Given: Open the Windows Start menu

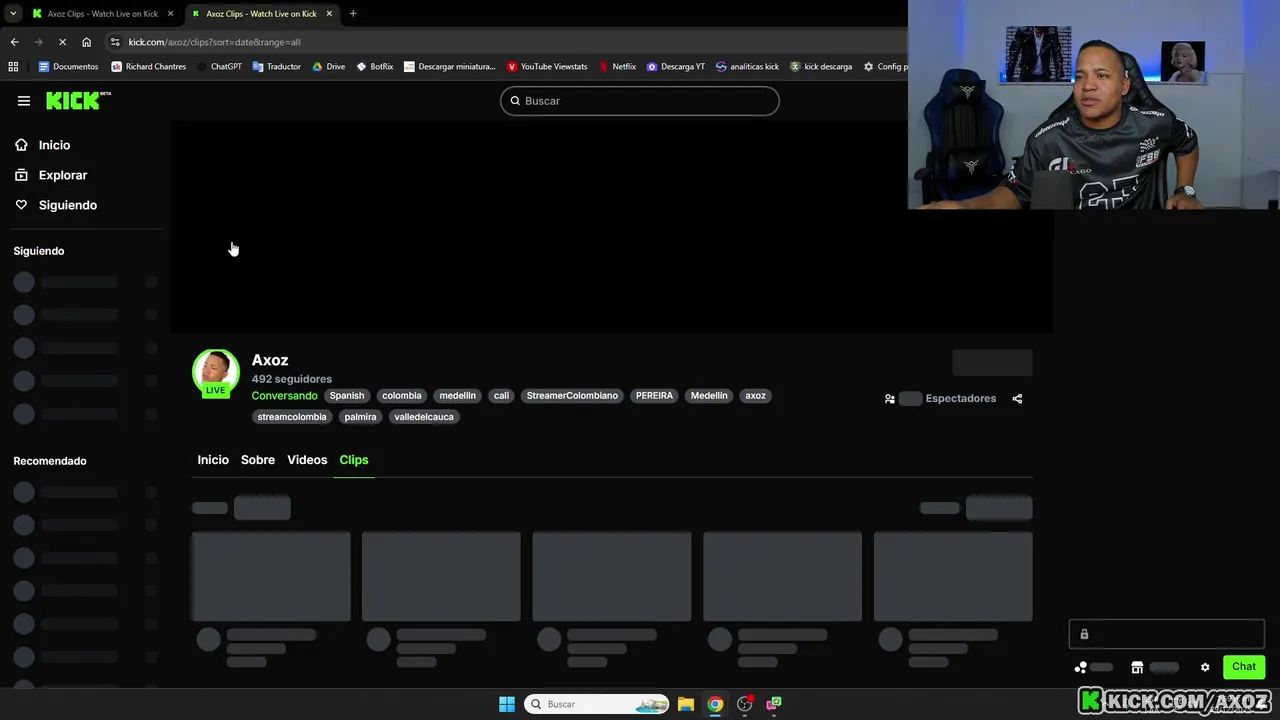Looking at the screenshot, I should point(507,704).
